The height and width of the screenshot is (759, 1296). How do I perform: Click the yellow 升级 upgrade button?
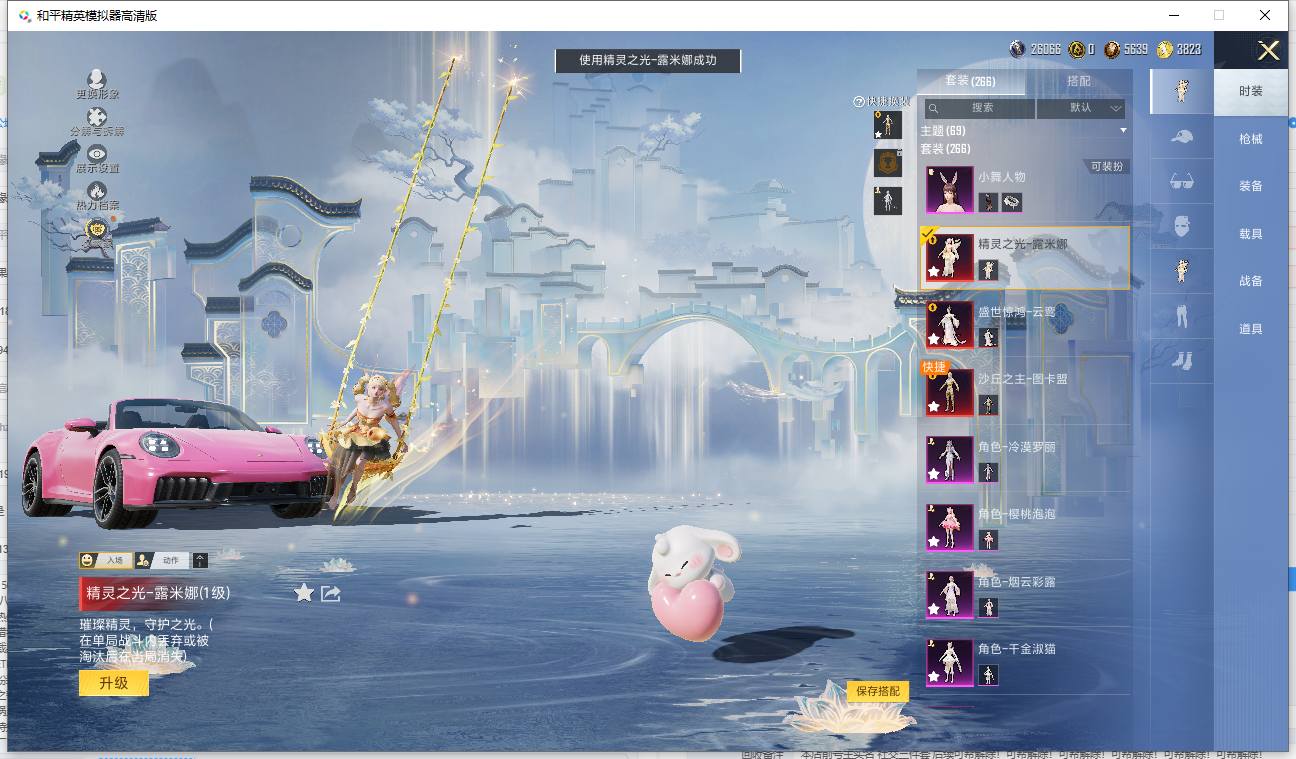[114, 683]
